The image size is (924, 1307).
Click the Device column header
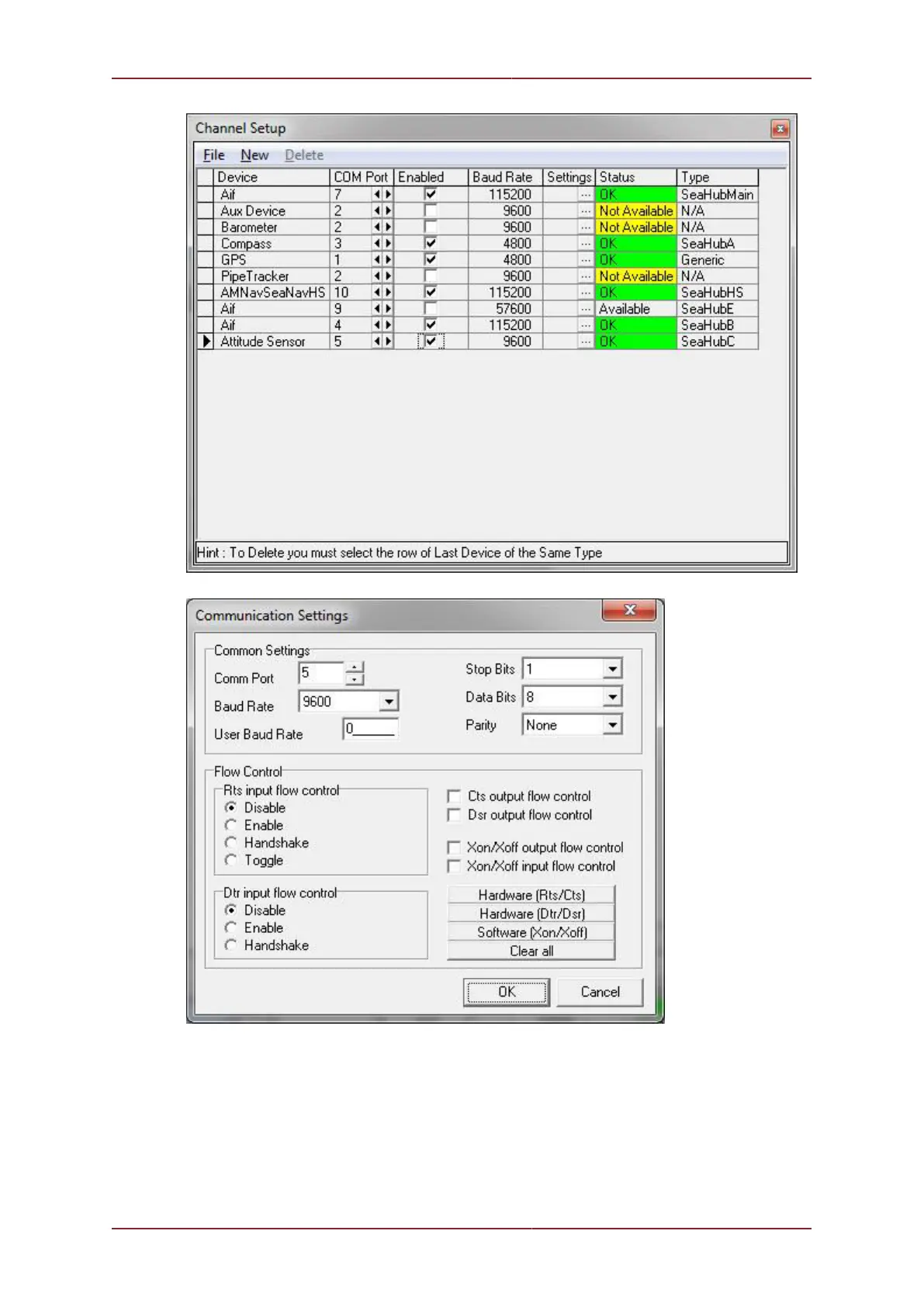coord(272,177)
